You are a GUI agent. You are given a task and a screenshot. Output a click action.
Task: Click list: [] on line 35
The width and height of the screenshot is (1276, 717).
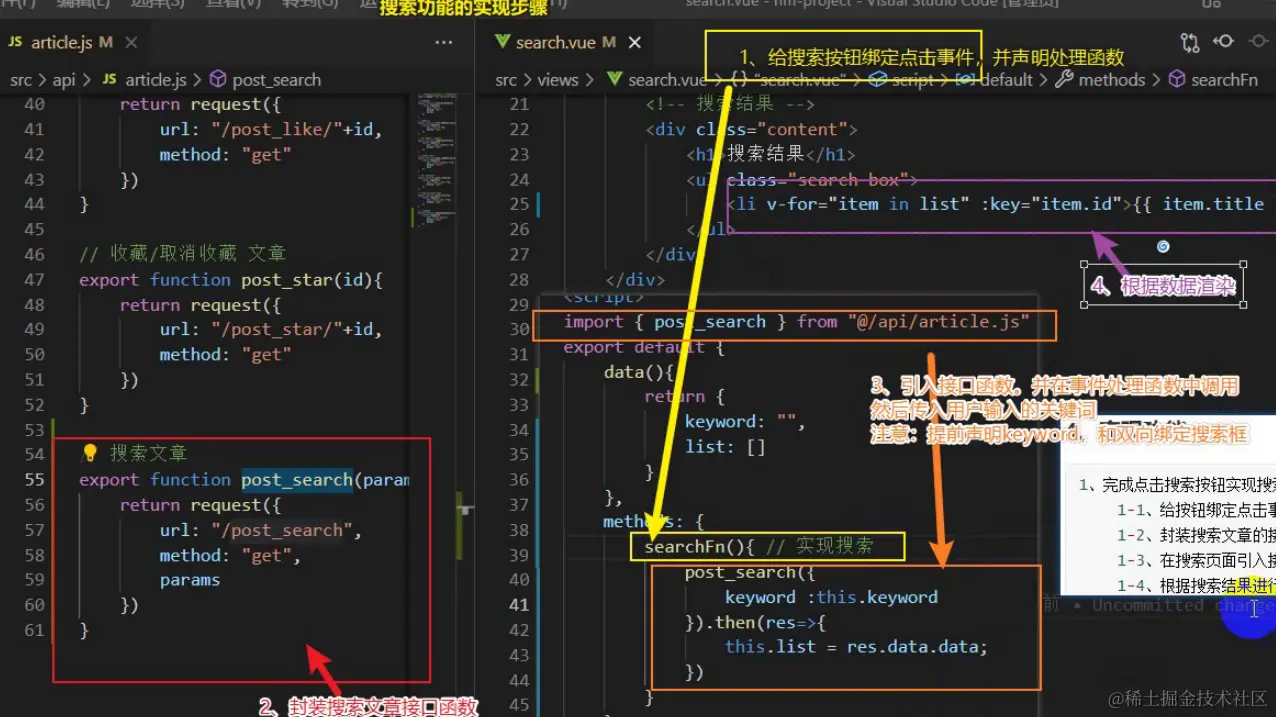coord(725,447)
